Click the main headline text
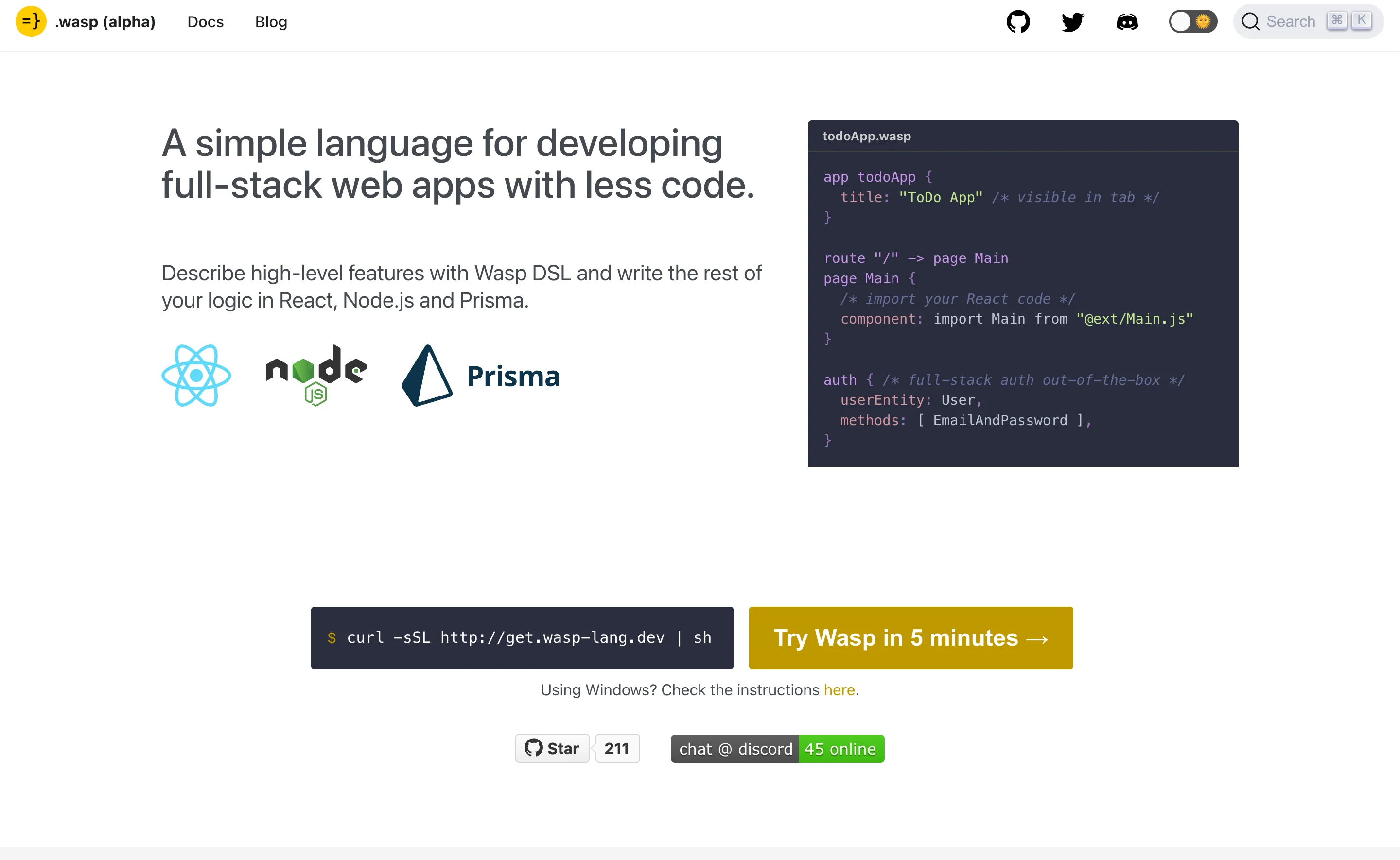 (x=458, y=164)
